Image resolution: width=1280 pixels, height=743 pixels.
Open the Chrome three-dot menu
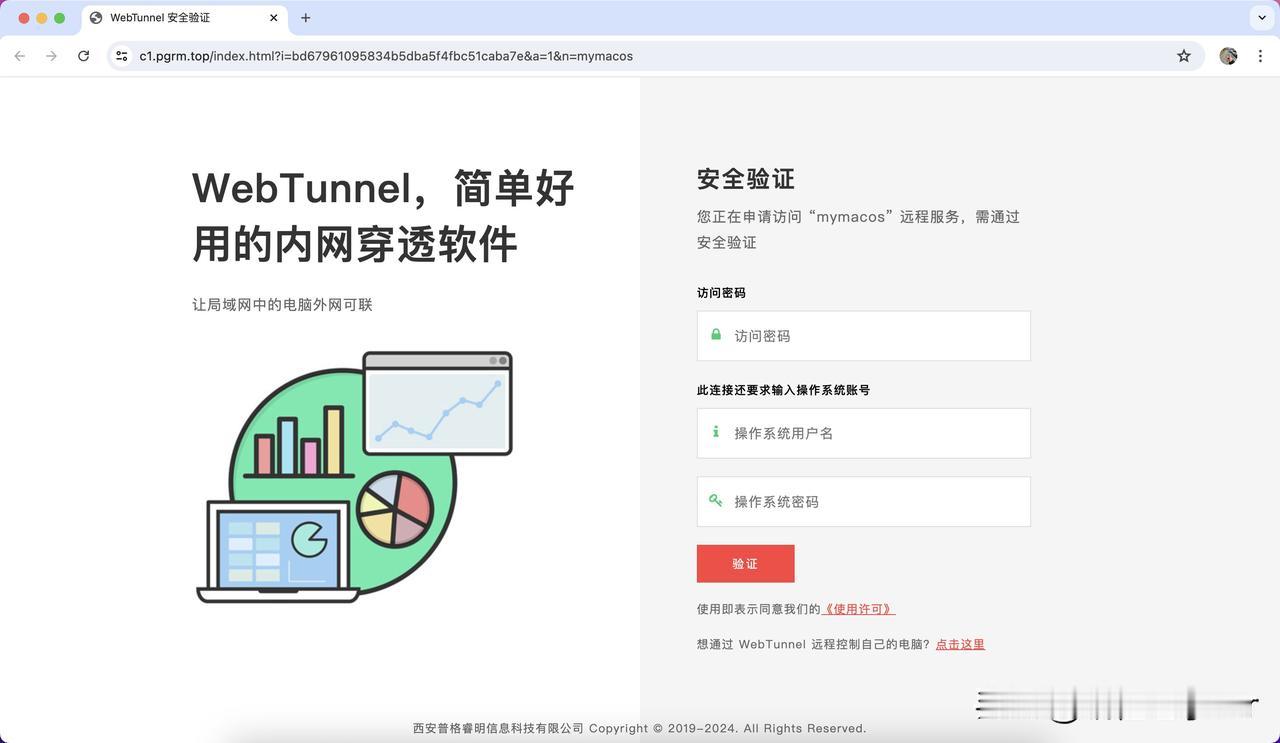(1260, 56)
